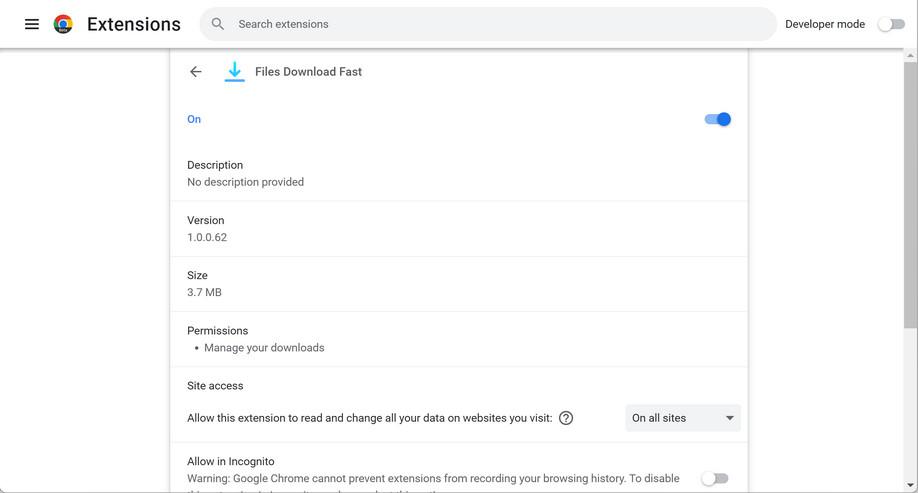The image size is (918, 493).
Task: Click the Manage your downloads permission
Action: click(x=264, y=348)
